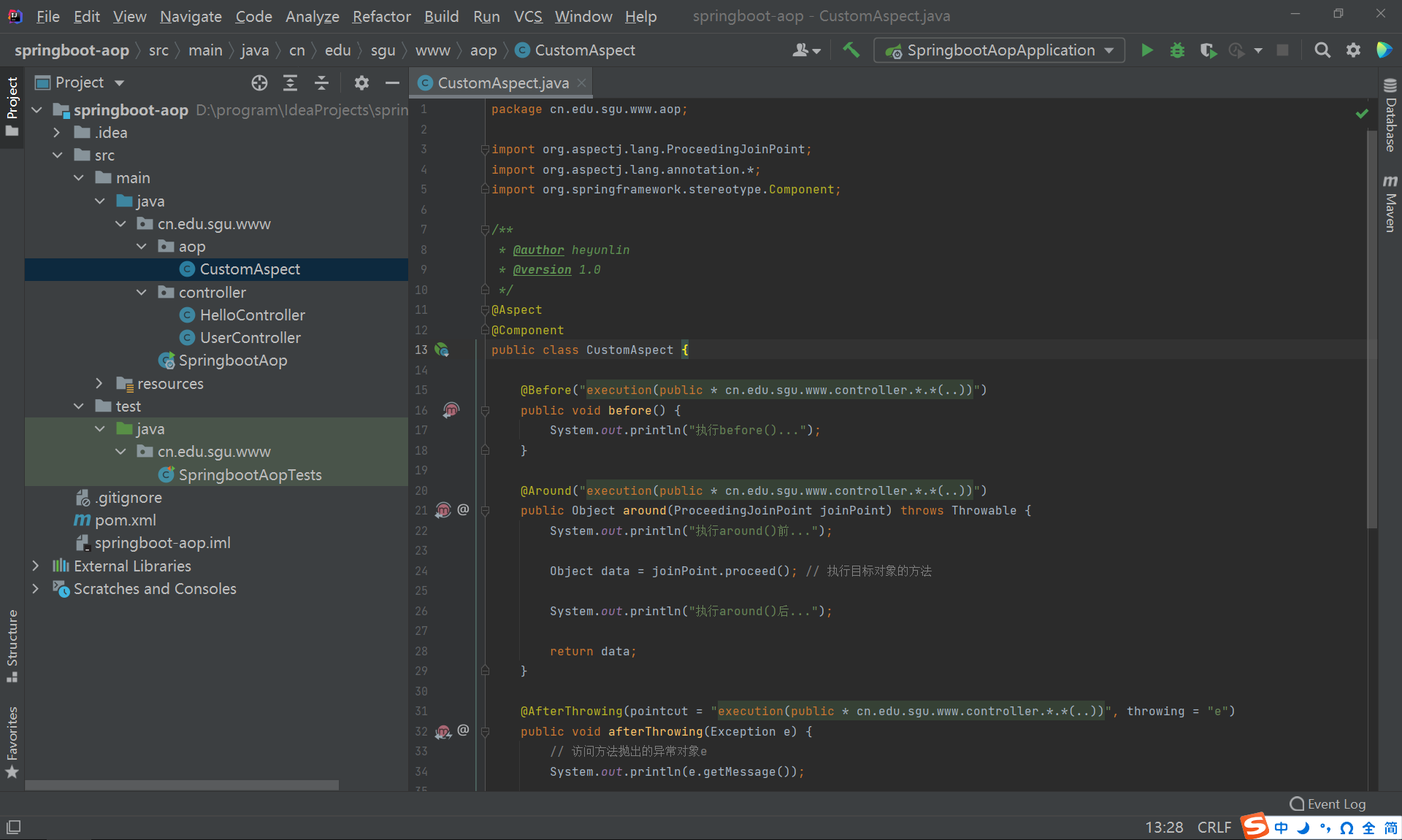Open Project panel settings gear
1402x840 pixels.
[361, 83]
